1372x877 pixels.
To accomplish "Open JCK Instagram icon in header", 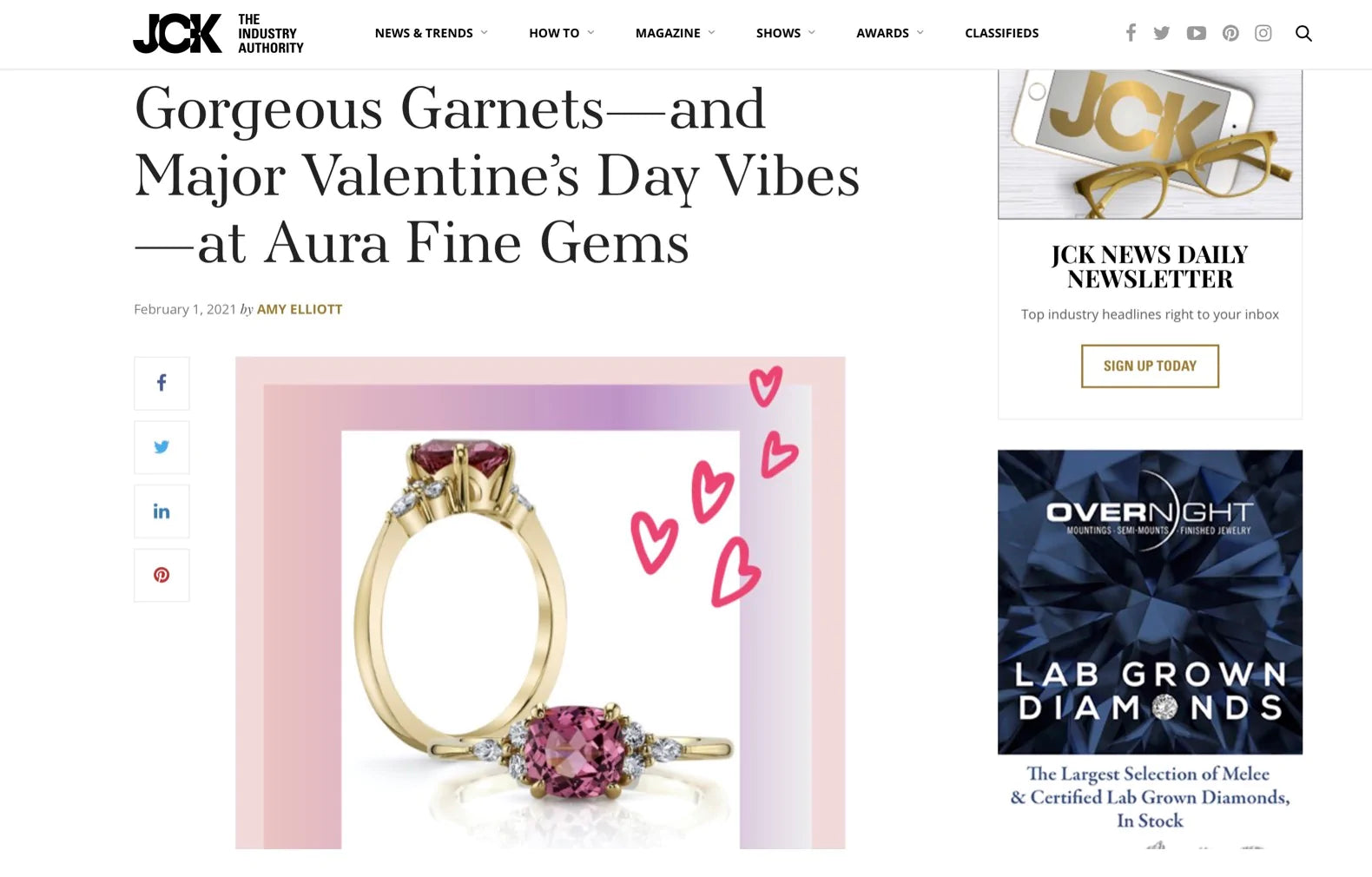I will click(1263, 33).
